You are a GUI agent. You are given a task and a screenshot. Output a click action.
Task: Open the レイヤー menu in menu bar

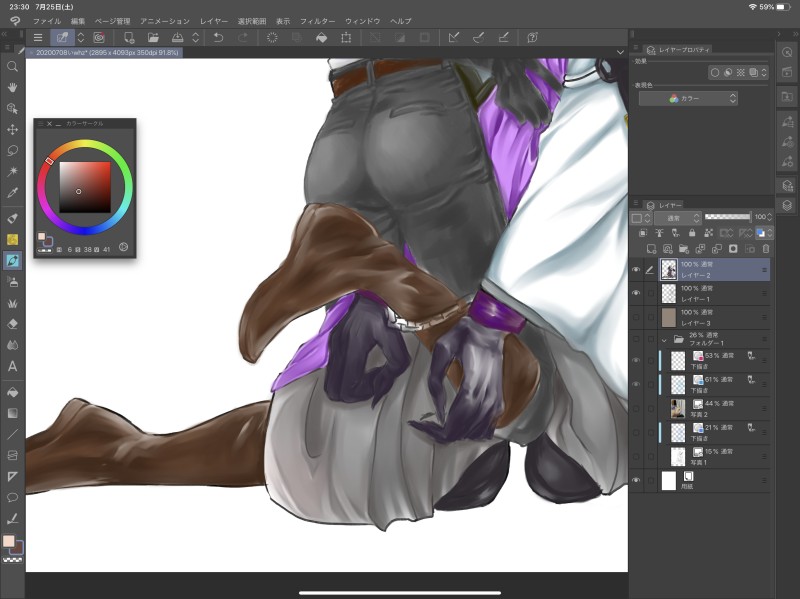213,21
